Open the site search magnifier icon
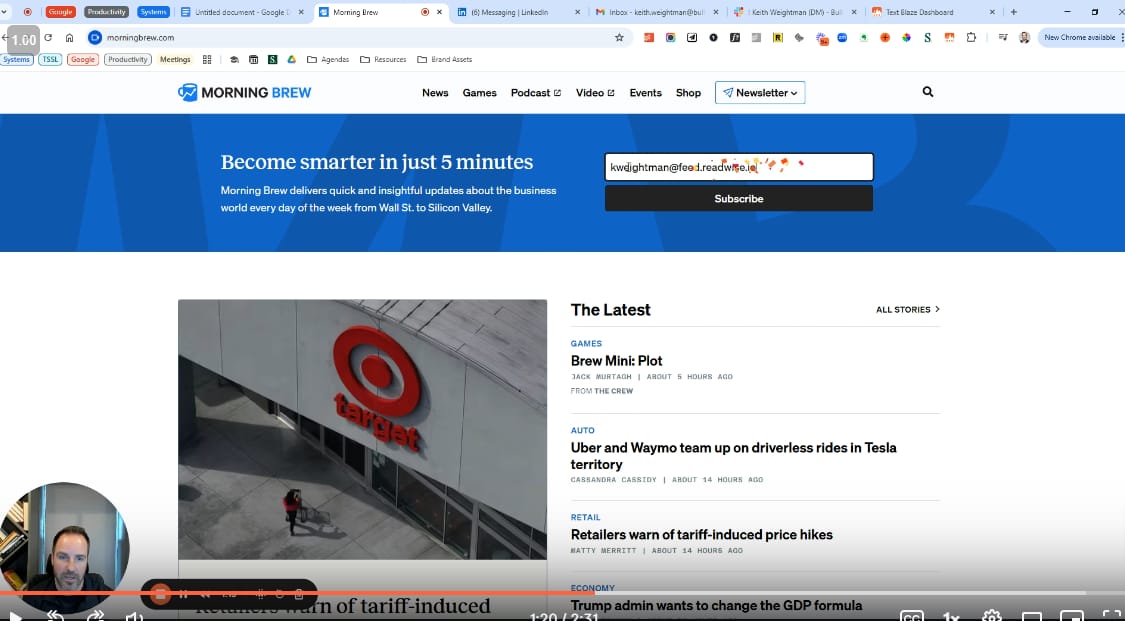 pyautogui.click(x=927, y=92)
